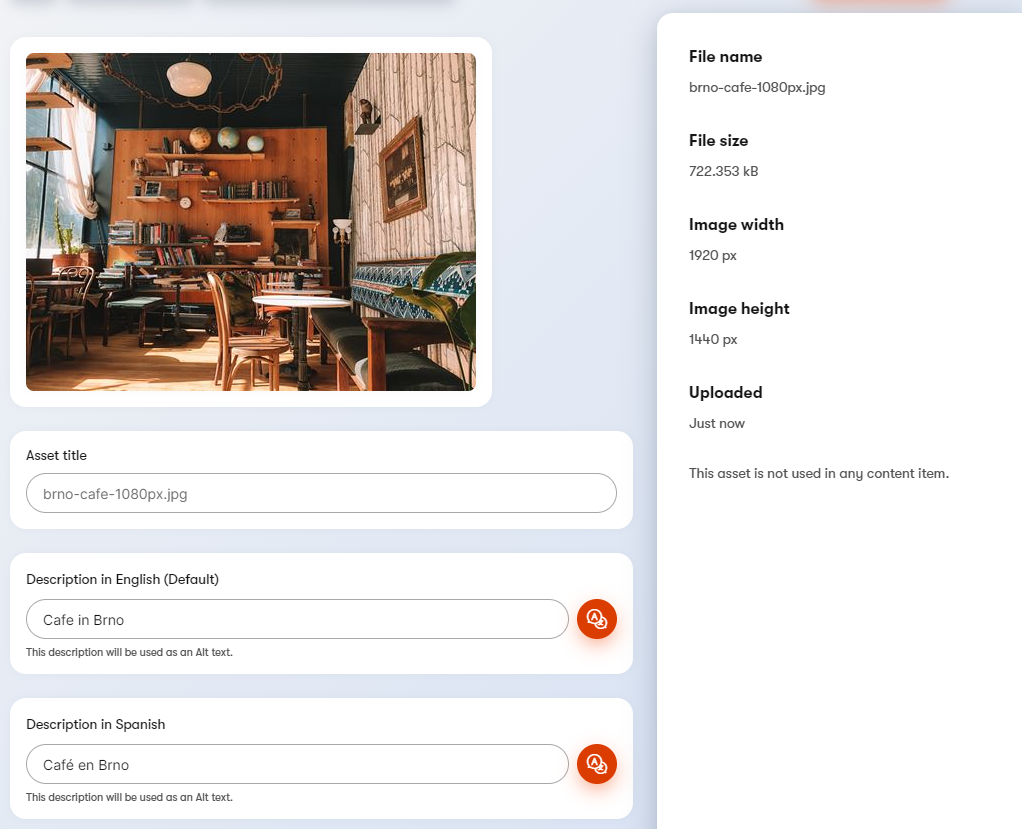Focus the Asset title input field
This screenshot has height=829, width=1022.
pyautogui.click(x=320, y=493)
